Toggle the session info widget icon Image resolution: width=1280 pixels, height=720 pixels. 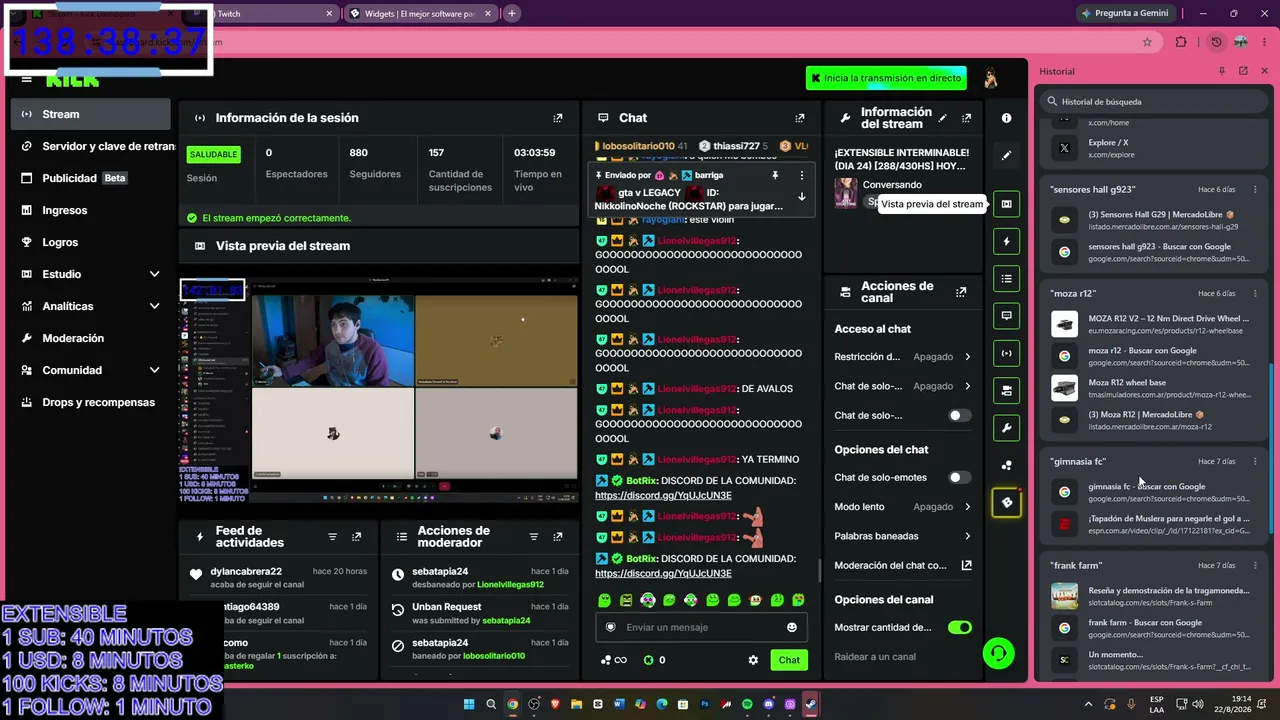(1006, 353)
